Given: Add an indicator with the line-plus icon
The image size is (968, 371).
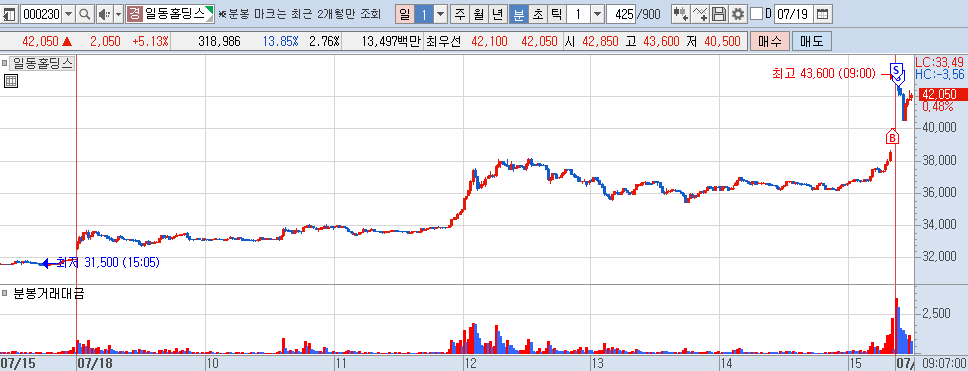Looking at the screenshot, I should pyautogui.click(x=700, y=14).
